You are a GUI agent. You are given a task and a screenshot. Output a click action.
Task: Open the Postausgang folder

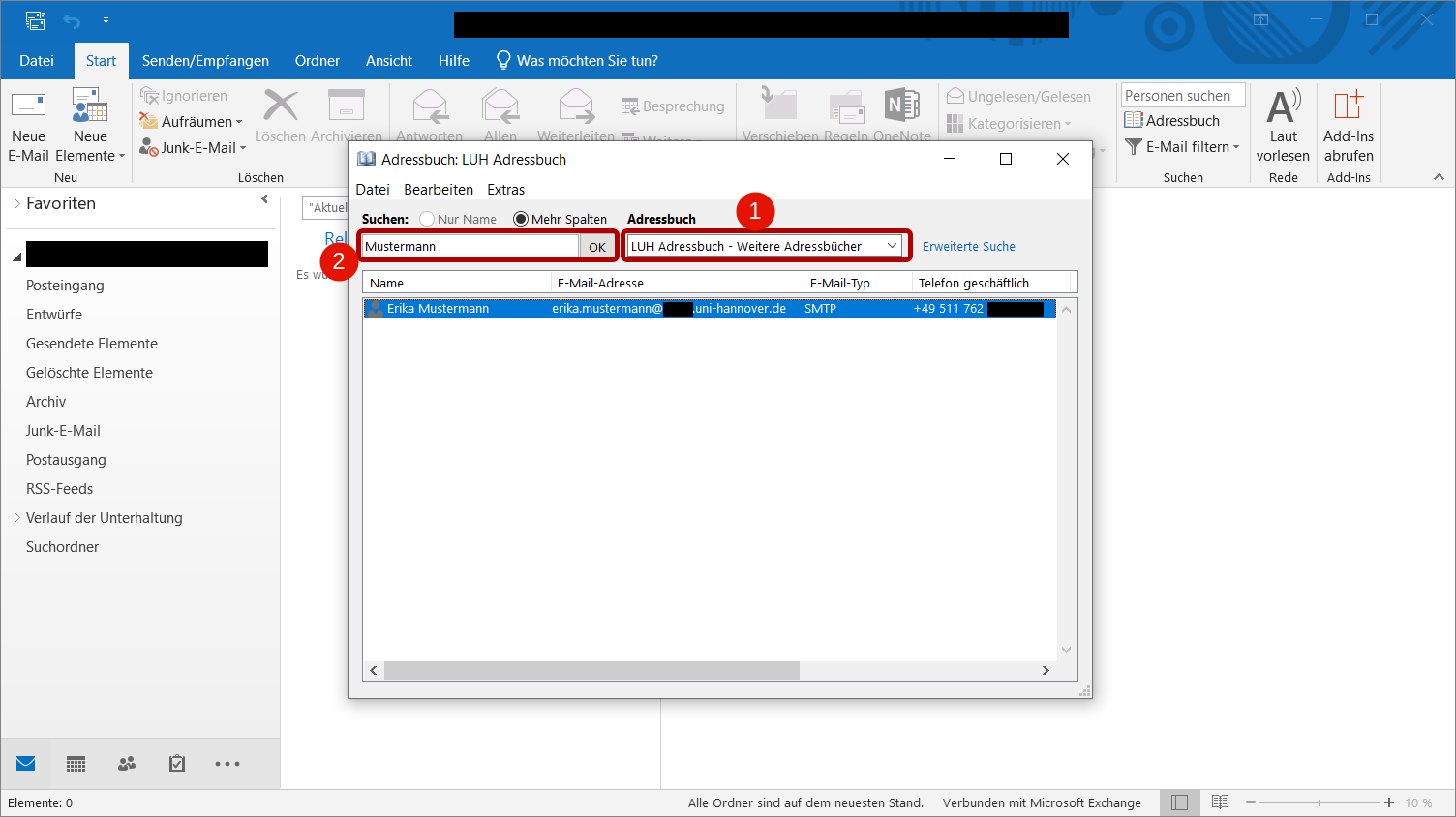[66, 460]
